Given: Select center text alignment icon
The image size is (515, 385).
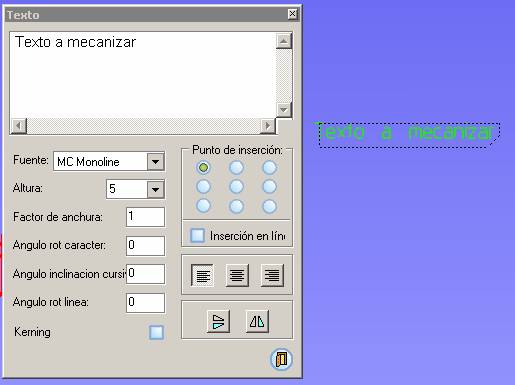Looking at the screenshot, I should point(237,275).
